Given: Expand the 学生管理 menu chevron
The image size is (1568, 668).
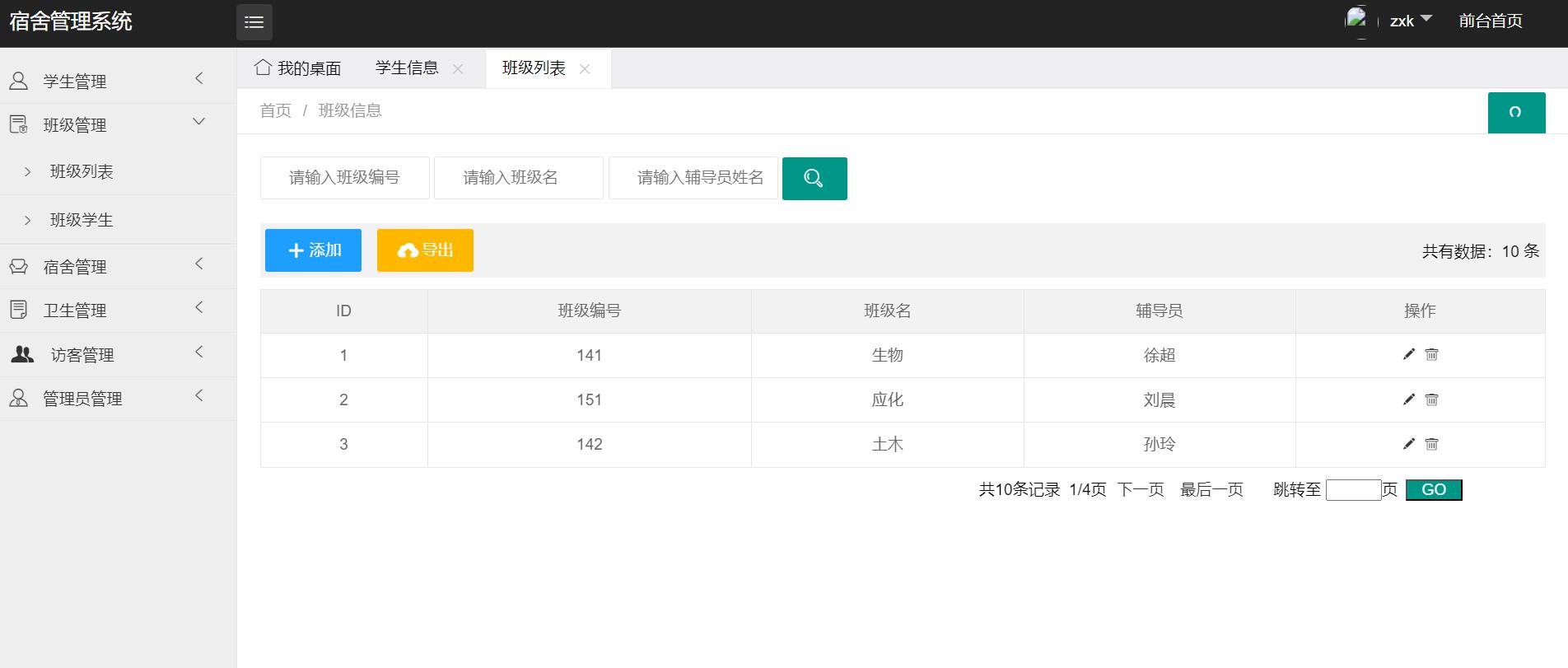Looking at the screenshot, I should [x=198, y=78].
